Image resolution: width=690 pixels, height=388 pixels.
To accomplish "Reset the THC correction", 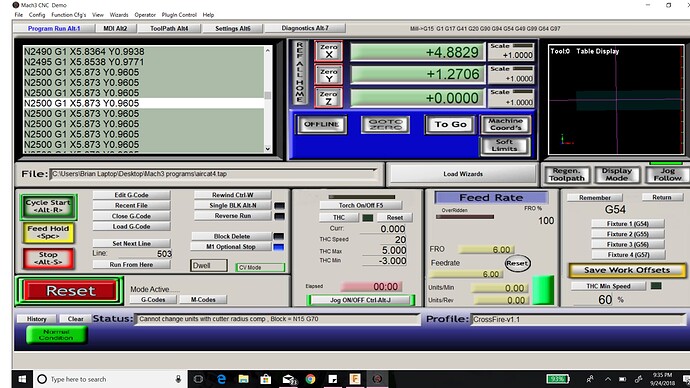I will click(x=395, y=217).
